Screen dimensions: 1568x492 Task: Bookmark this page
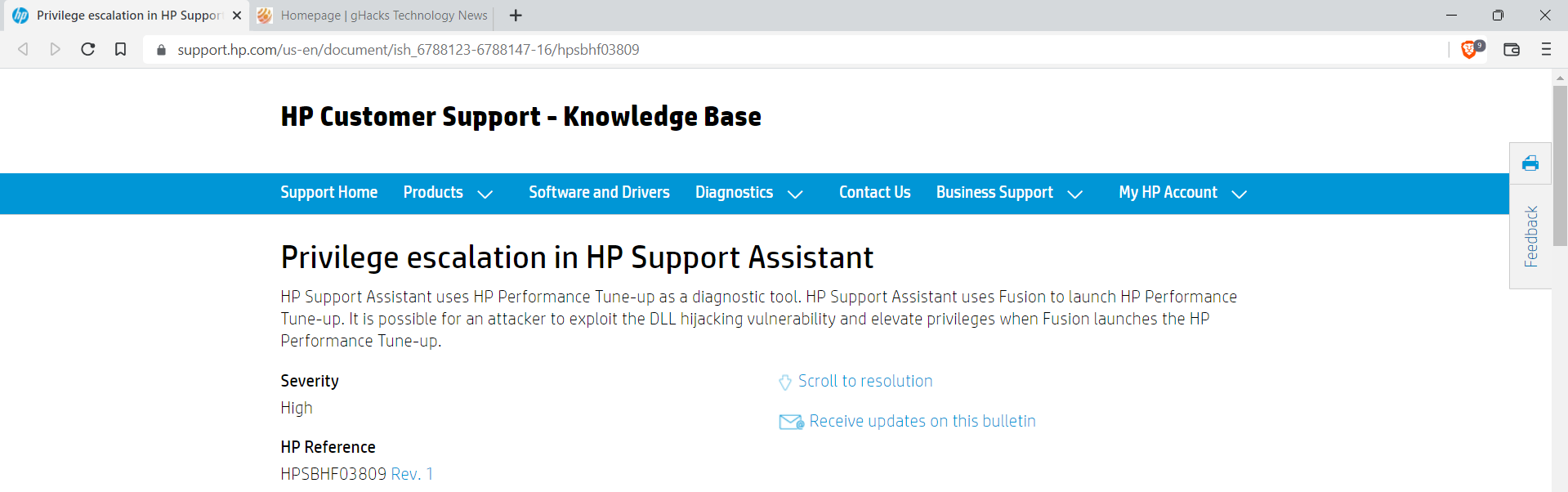120,50
